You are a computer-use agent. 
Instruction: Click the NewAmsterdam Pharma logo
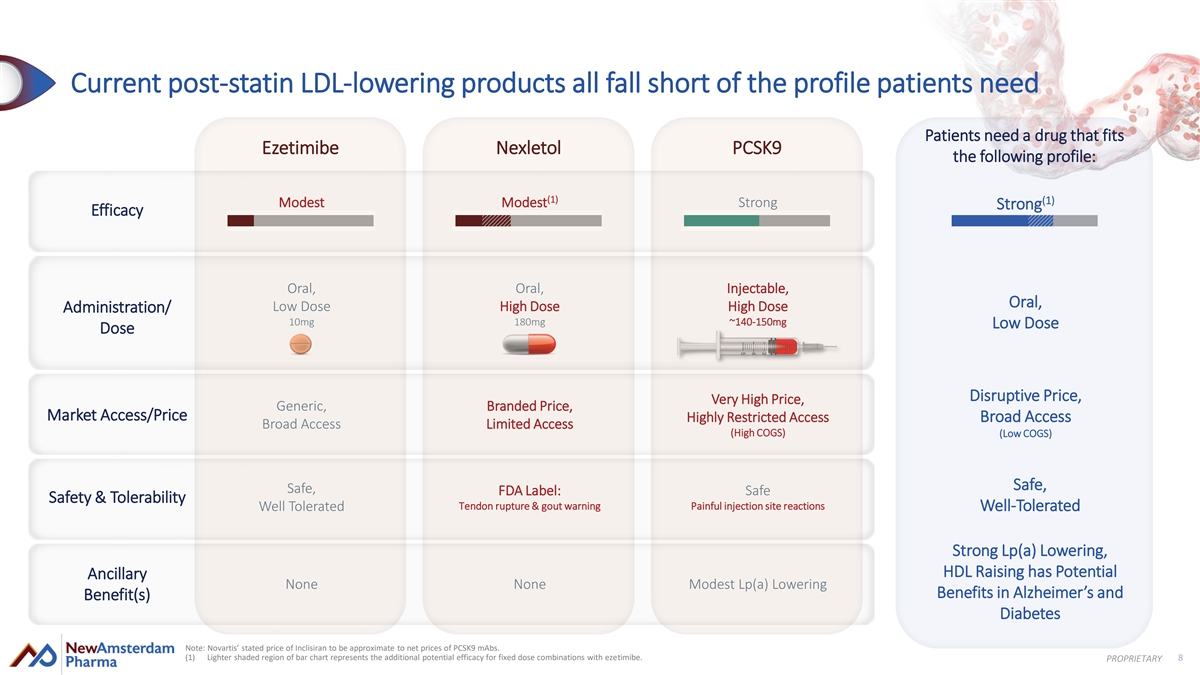click(x=91, y=654)
